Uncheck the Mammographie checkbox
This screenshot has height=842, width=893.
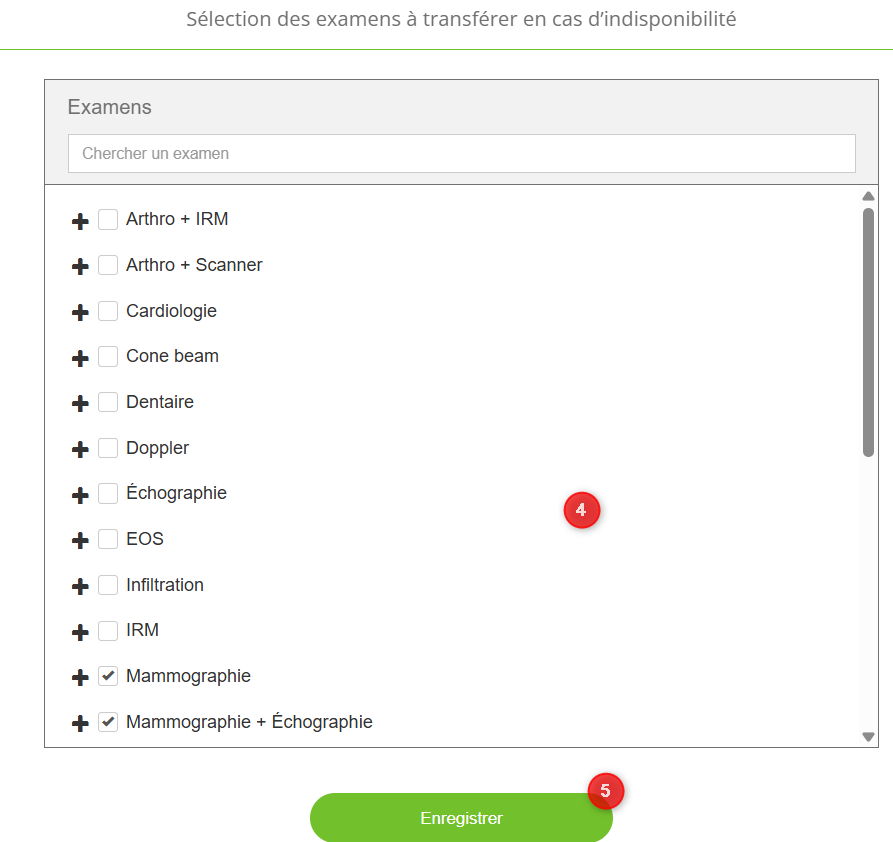pos(108,676)
